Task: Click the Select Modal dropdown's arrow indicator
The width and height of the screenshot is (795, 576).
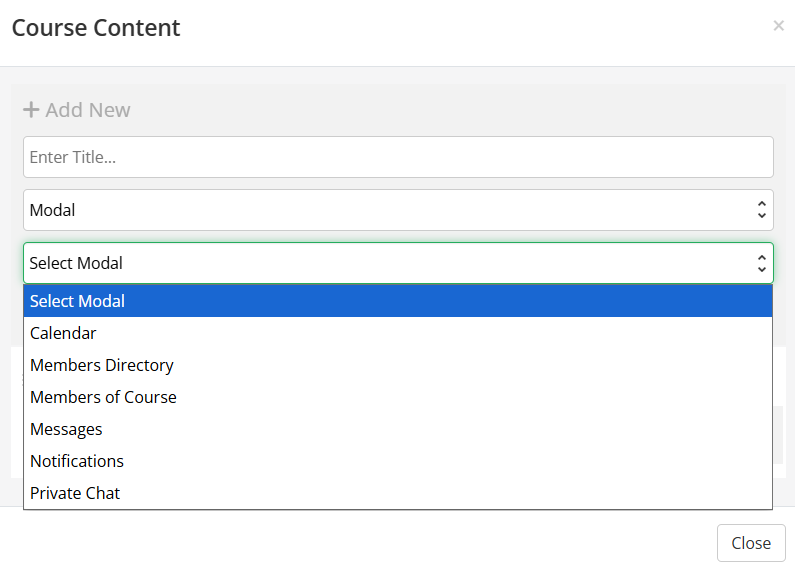Action: [x=761, y=263]
